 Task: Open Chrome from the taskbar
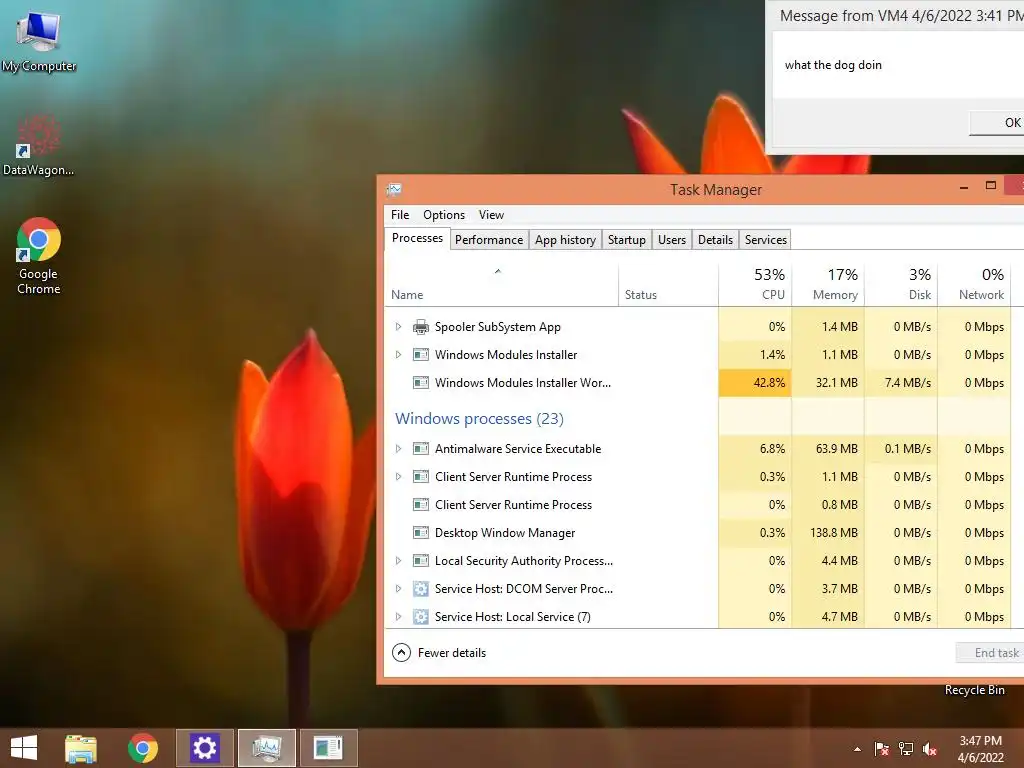click(143, 748)
